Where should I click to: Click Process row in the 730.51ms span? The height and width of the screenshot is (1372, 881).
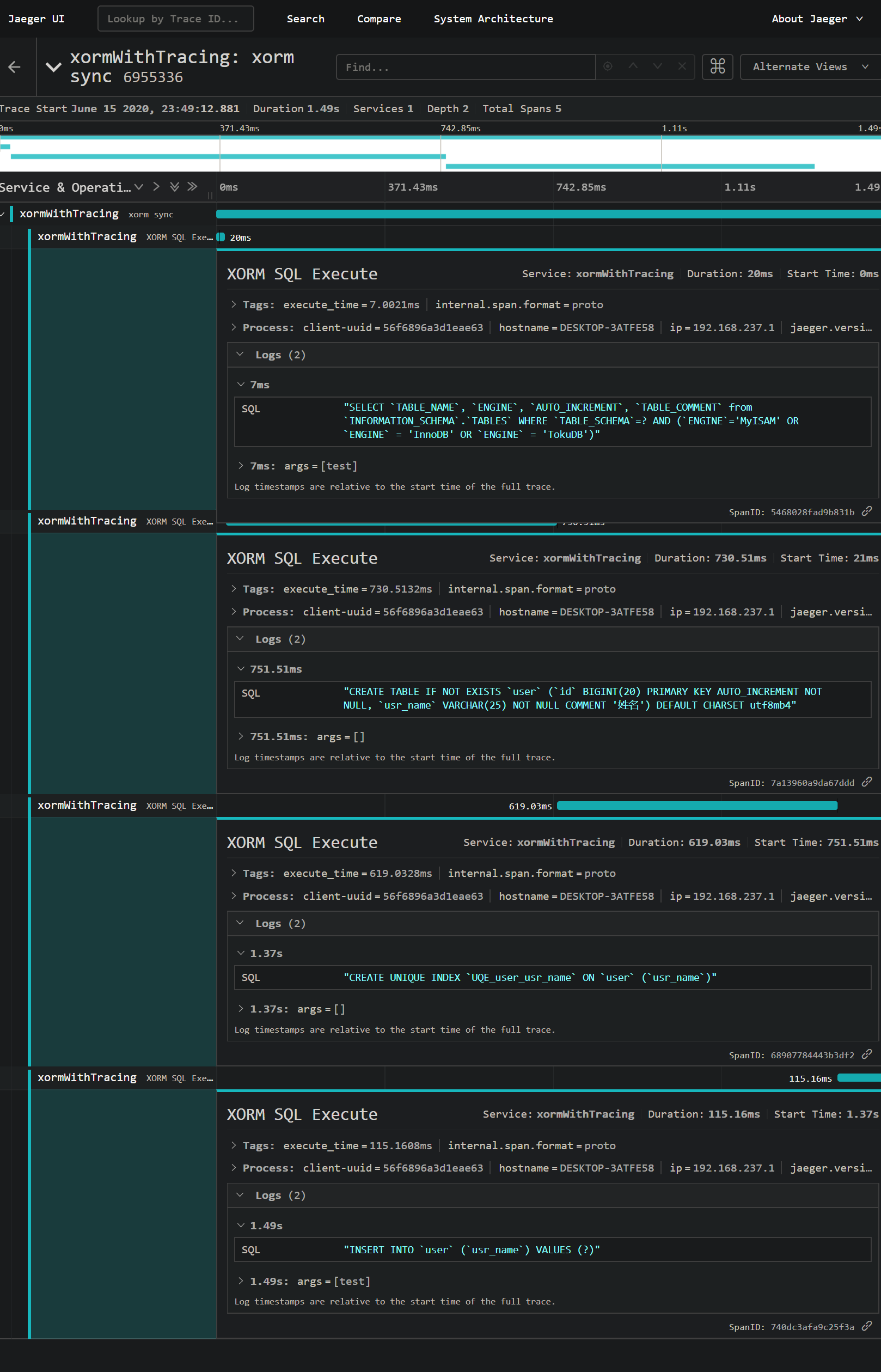coord(552,612)
